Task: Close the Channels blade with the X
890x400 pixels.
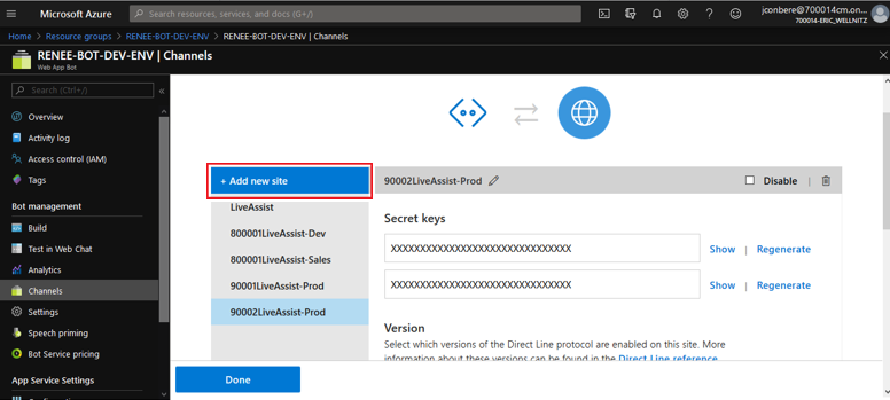Action: pyautogui.click(x=883, y=56)
